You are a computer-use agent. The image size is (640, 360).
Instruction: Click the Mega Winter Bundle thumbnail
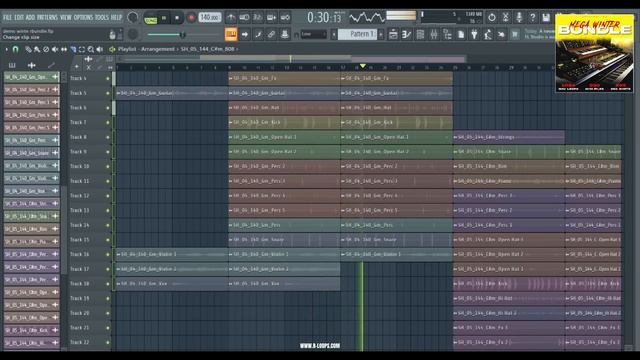click(594, 53)
